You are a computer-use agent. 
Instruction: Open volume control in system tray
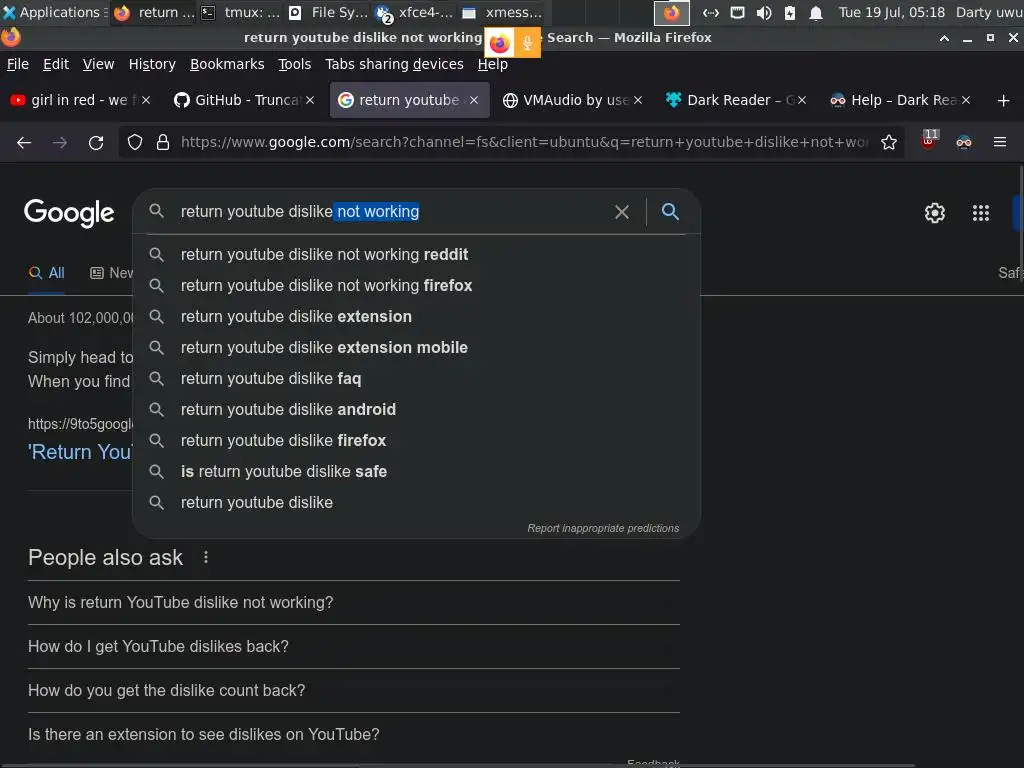tap(763, 13)
